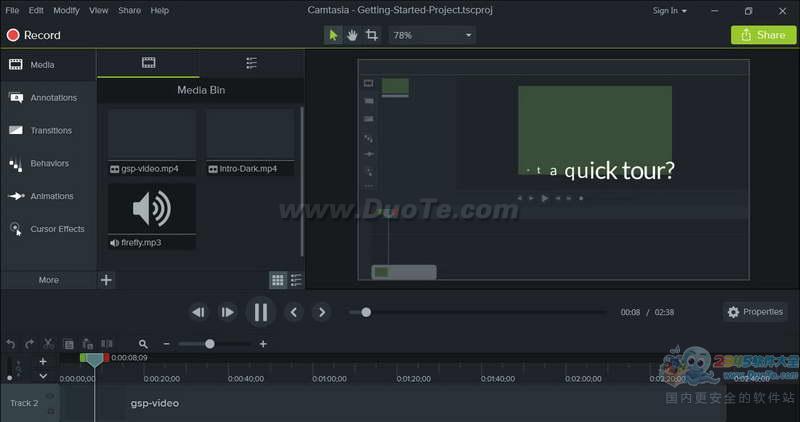Image resolution: width=800 pixels, height=422 pixels.
Task: Open the 78% canvas zoom dropdown
Action: (x=432, y=35)
